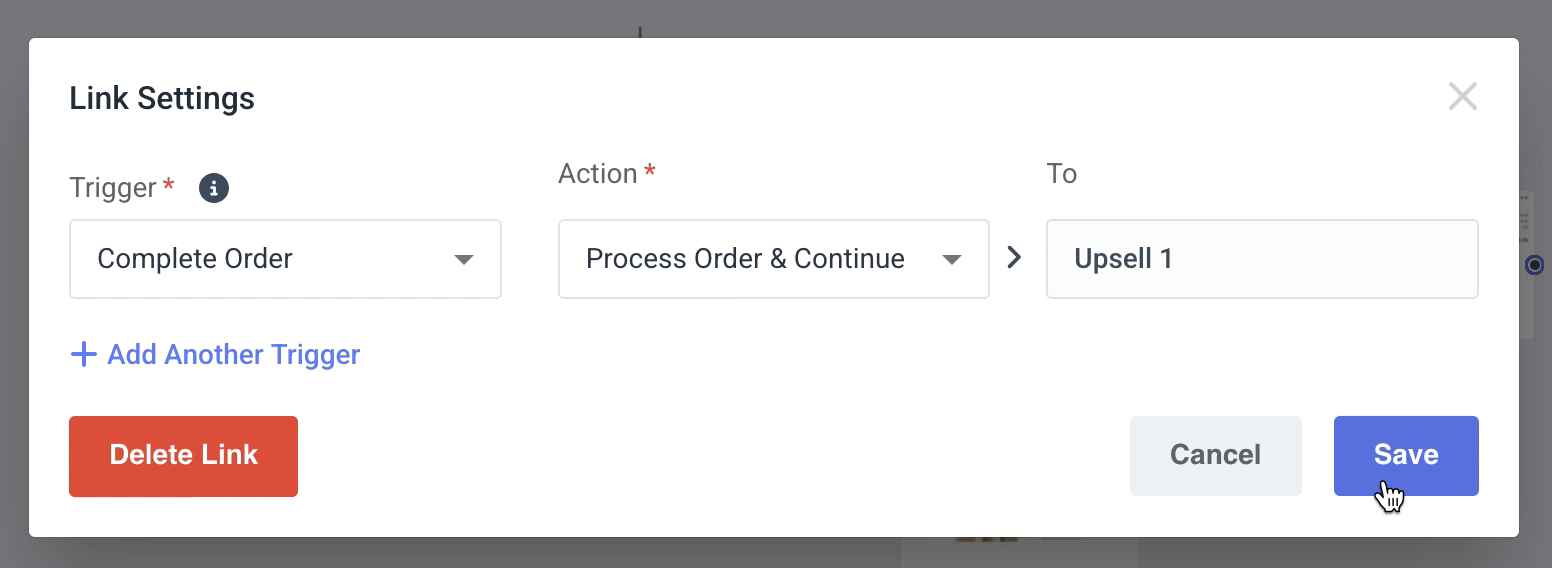Cancel the link settings changes

[x=1215, y=456]
